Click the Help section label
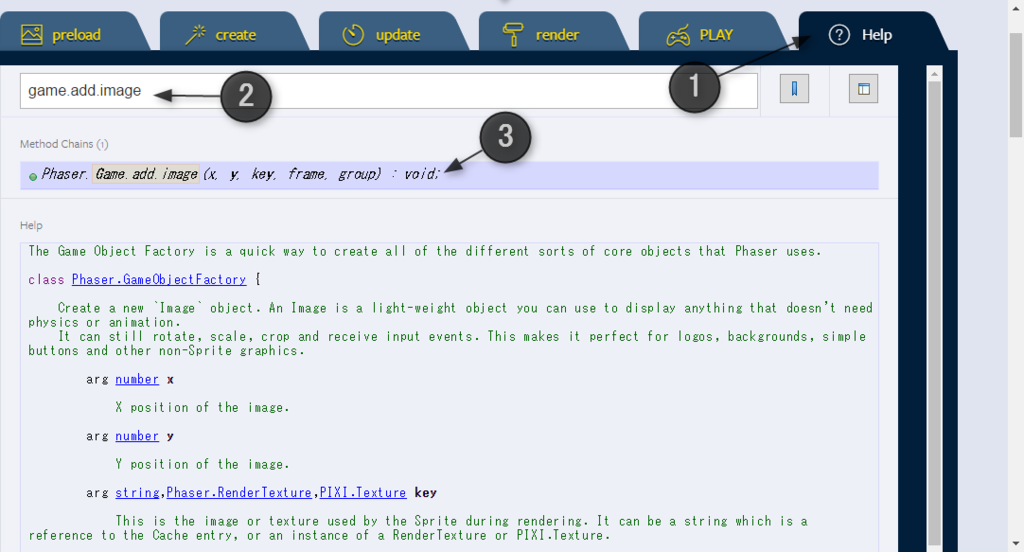The width and height of the screenshot is (1024, 552). pyautogui.click(x=31, y=225)
